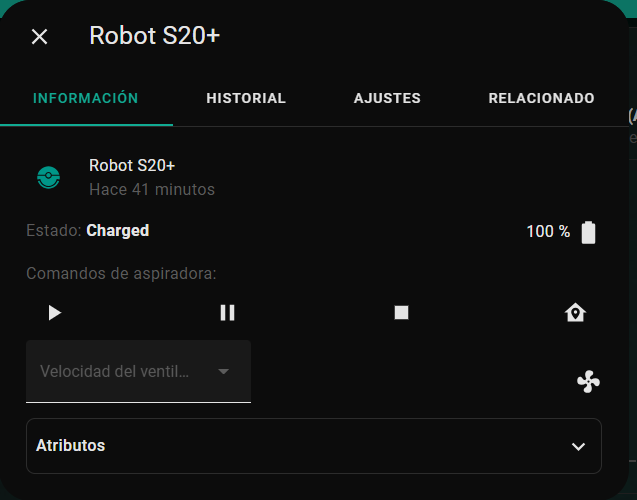Go to the Relacionado tab
Viewport: 637px width, 500px height.
point(541,98)
